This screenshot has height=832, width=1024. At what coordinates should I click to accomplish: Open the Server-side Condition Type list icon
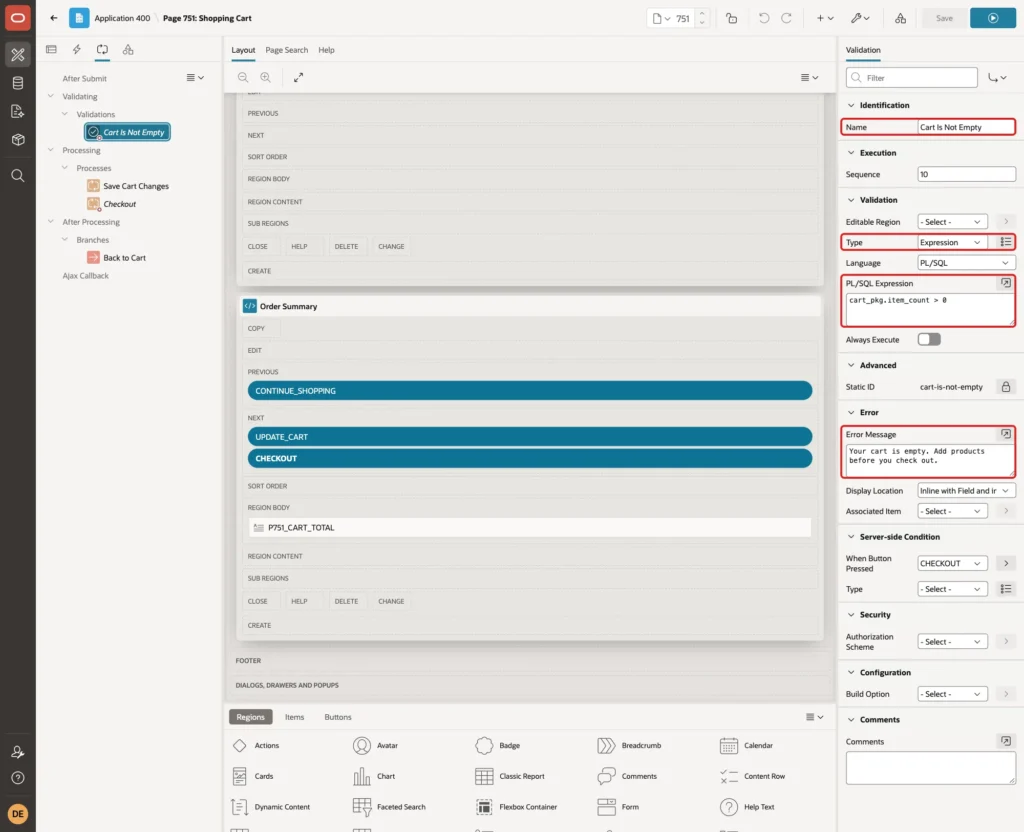(x=1006, y=589)
